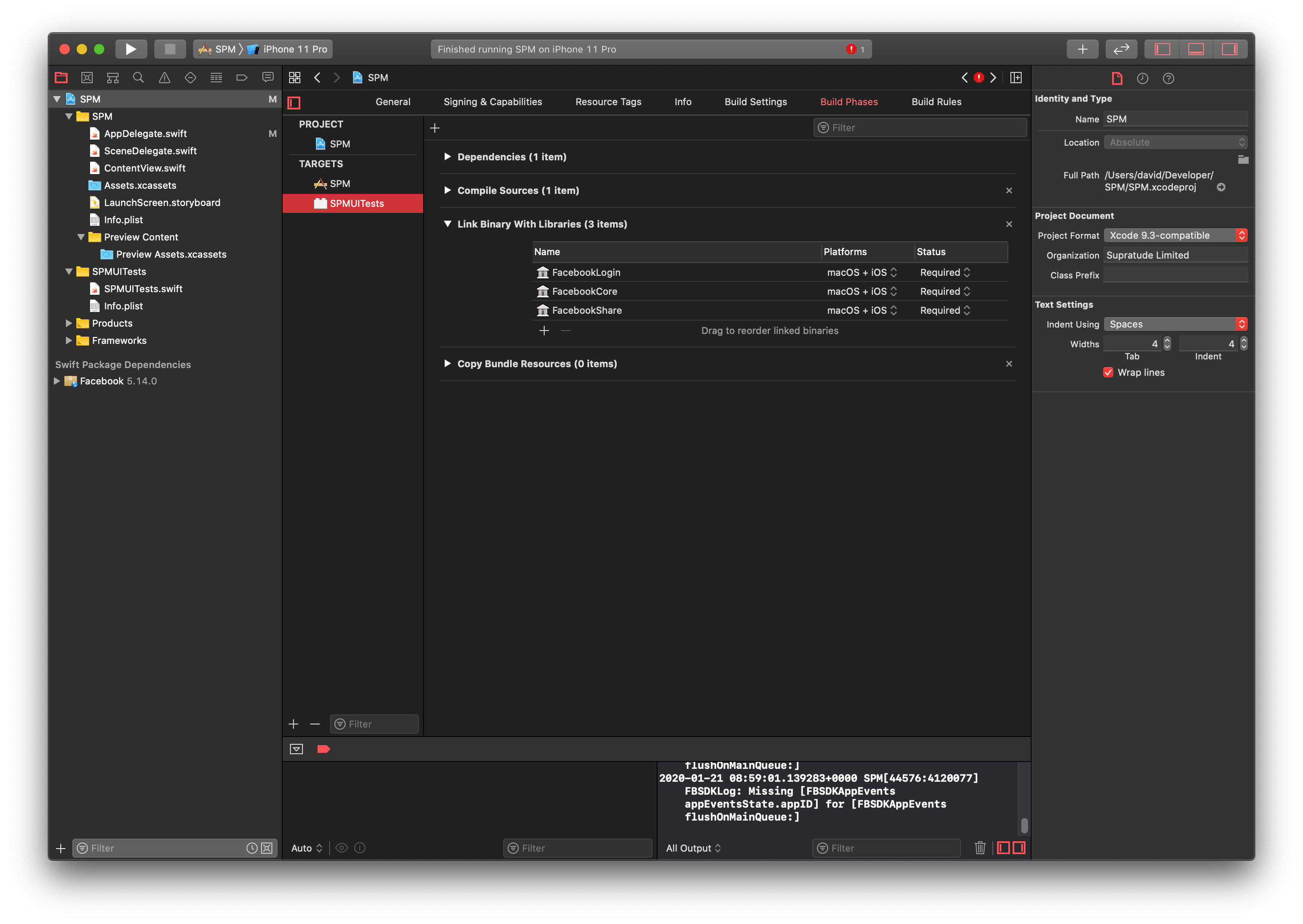Go back in editor history
The height and width of the screenshot is (924, 1303).
pos(318,78)
